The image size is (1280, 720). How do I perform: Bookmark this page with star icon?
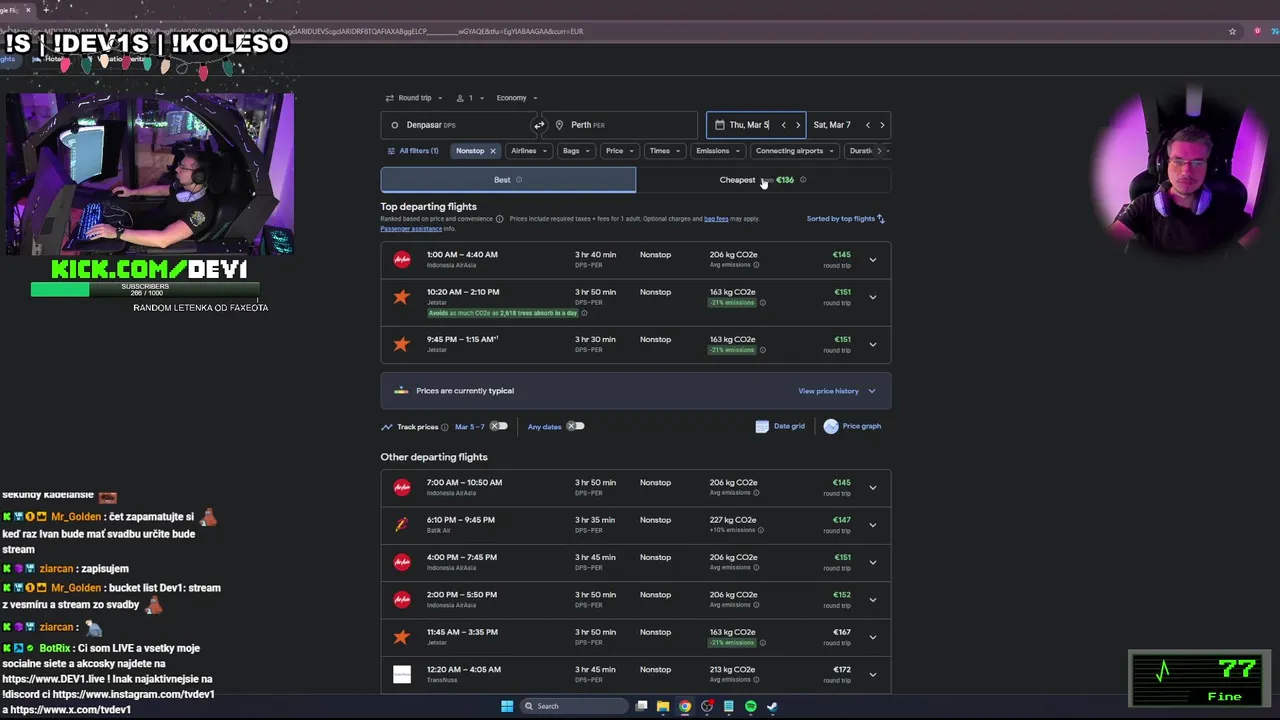point(1232,31)
